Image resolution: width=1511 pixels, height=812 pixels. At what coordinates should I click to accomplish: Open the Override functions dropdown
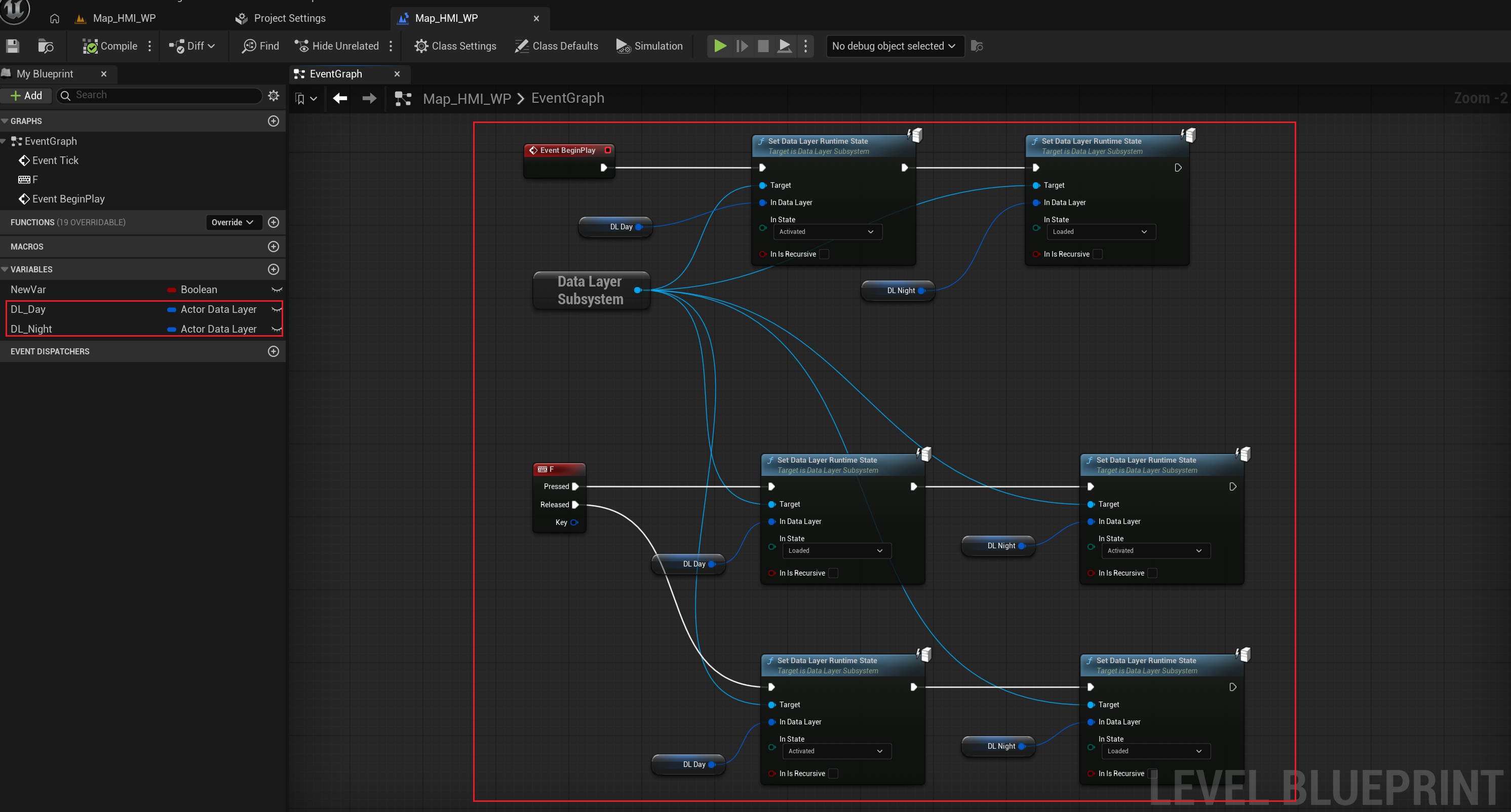point(233,222)
